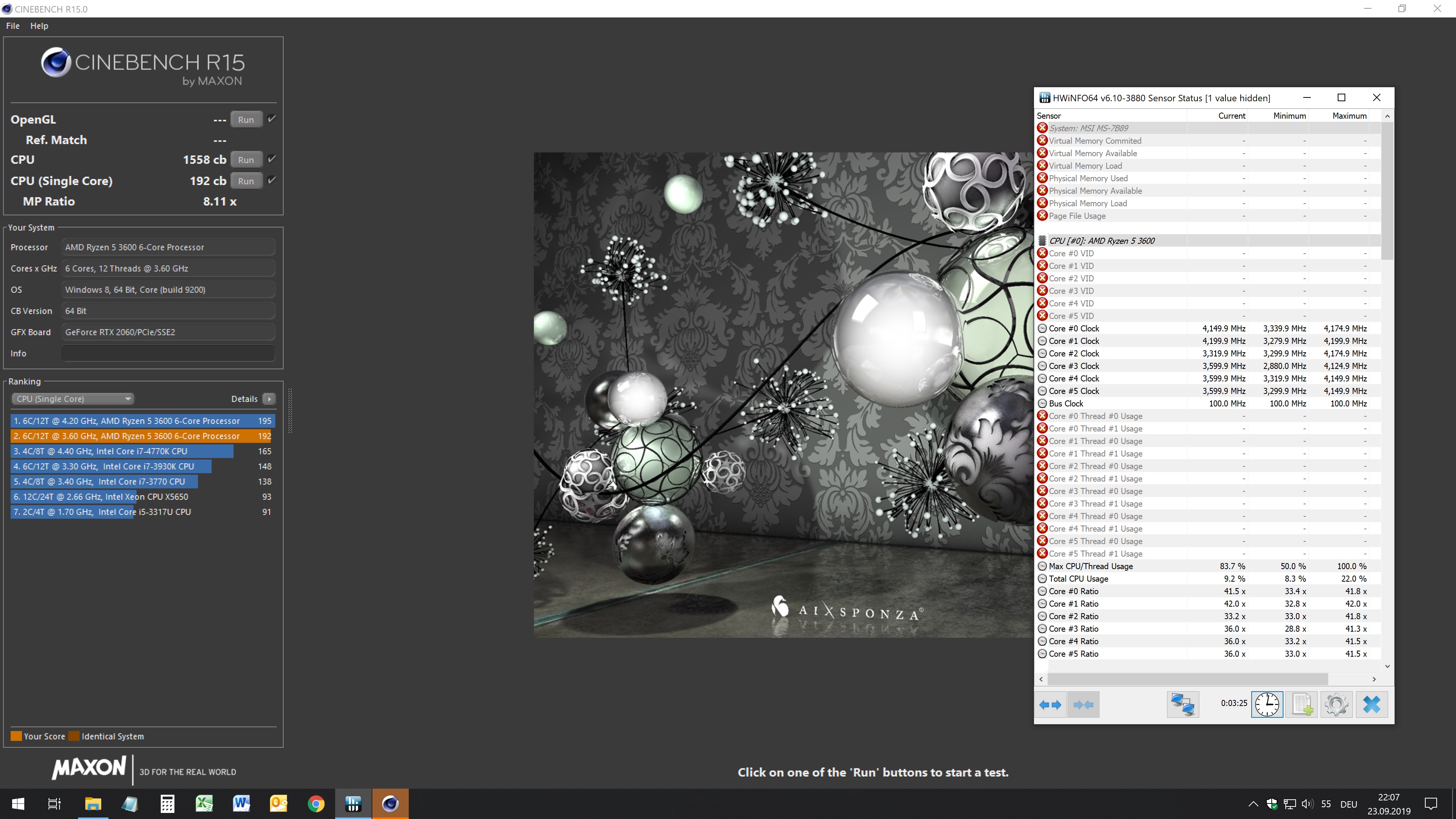Close sensors with blue X icon
The image size is (1456, 819).
(1371, 704)
